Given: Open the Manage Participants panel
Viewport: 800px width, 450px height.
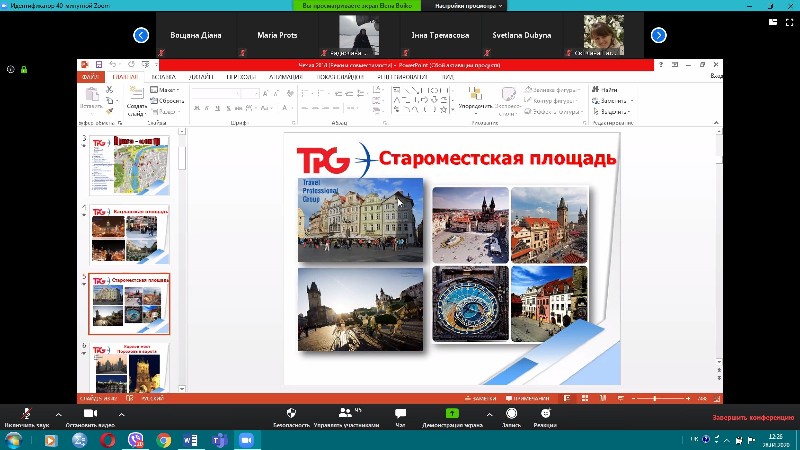Looking at the screenshot, I should 346,413.
